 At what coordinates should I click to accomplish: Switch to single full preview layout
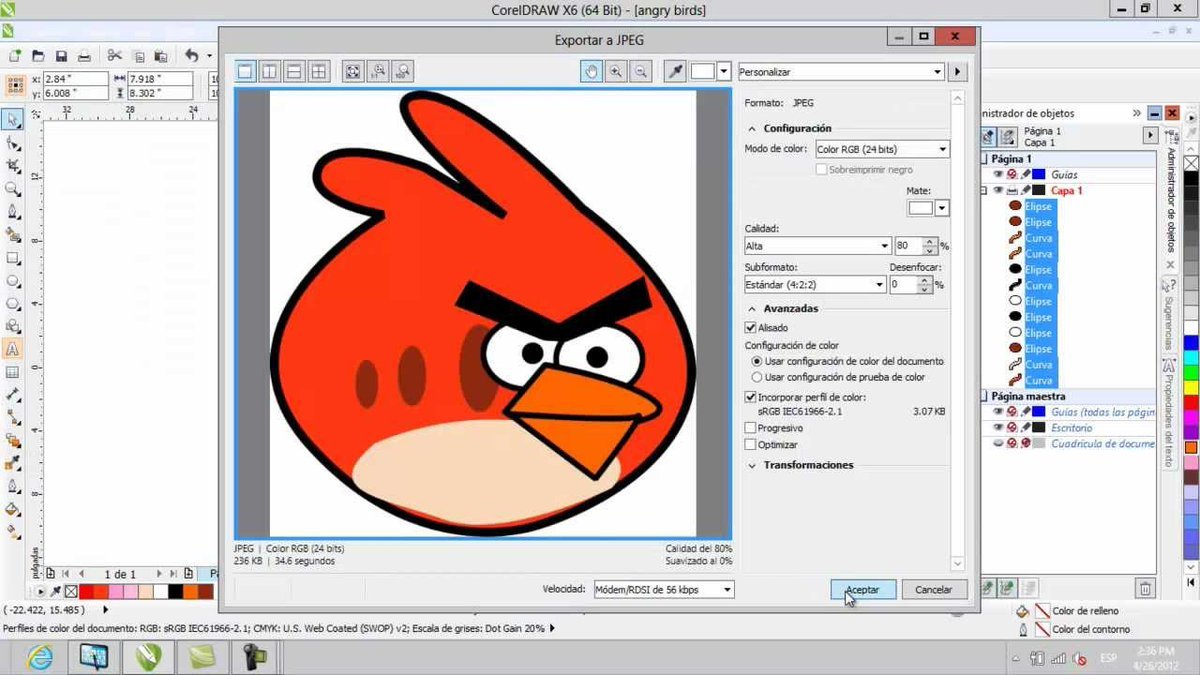click(x=246, y=71)
